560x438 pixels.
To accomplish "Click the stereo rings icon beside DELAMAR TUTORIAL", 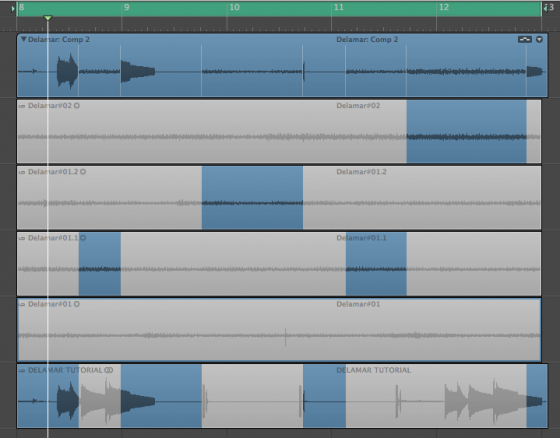I will point(109,370).
